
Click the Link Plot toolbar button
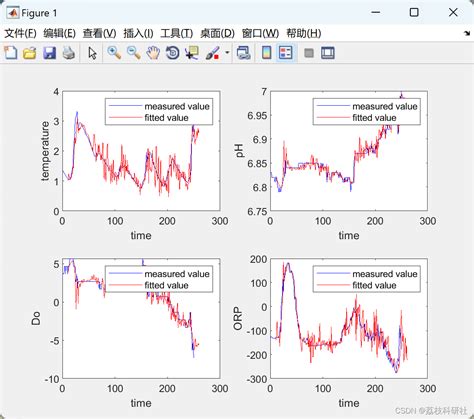(243, 53)
